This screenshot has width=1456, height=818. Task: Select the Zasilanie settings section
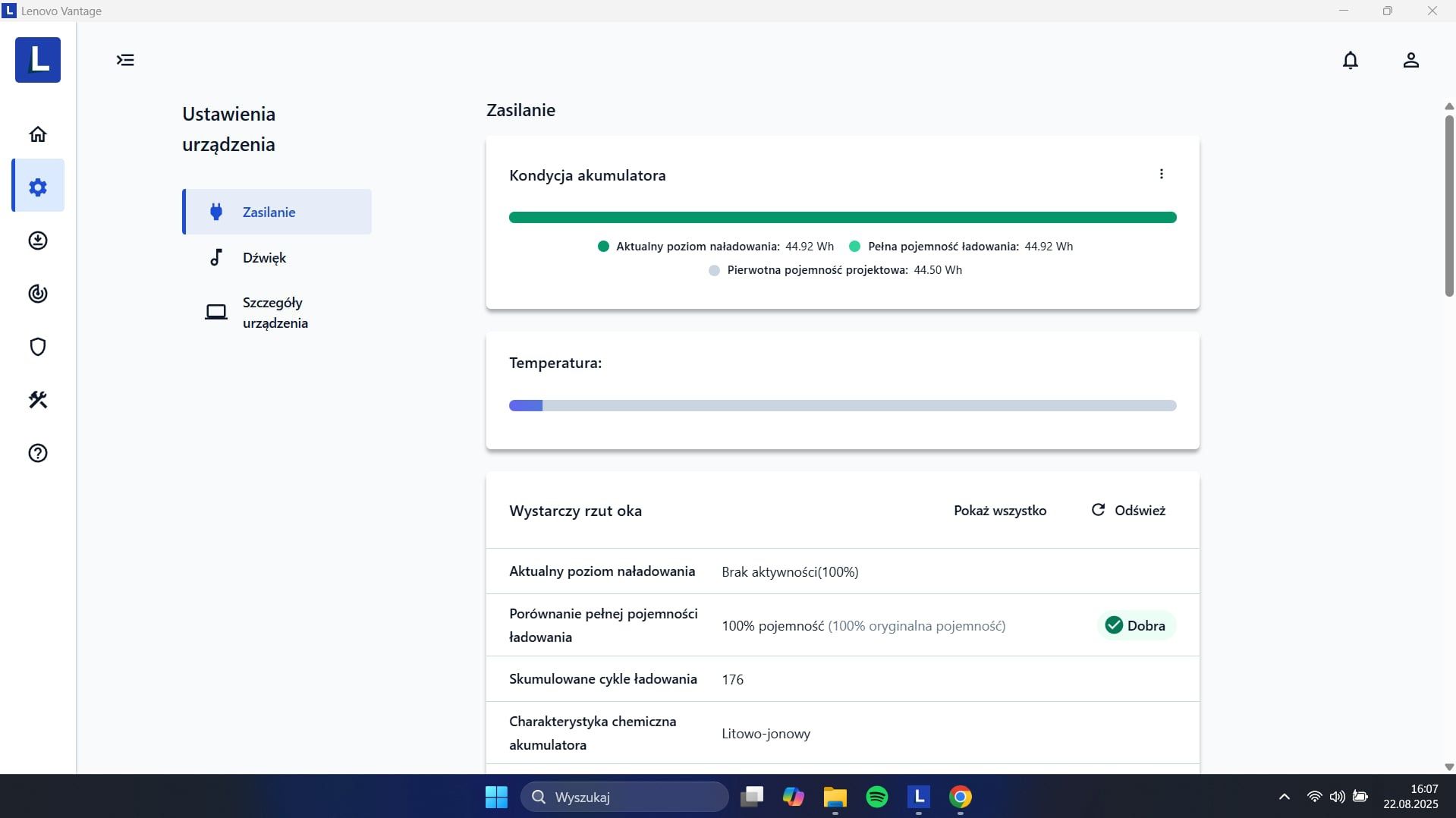click(277, 212)
